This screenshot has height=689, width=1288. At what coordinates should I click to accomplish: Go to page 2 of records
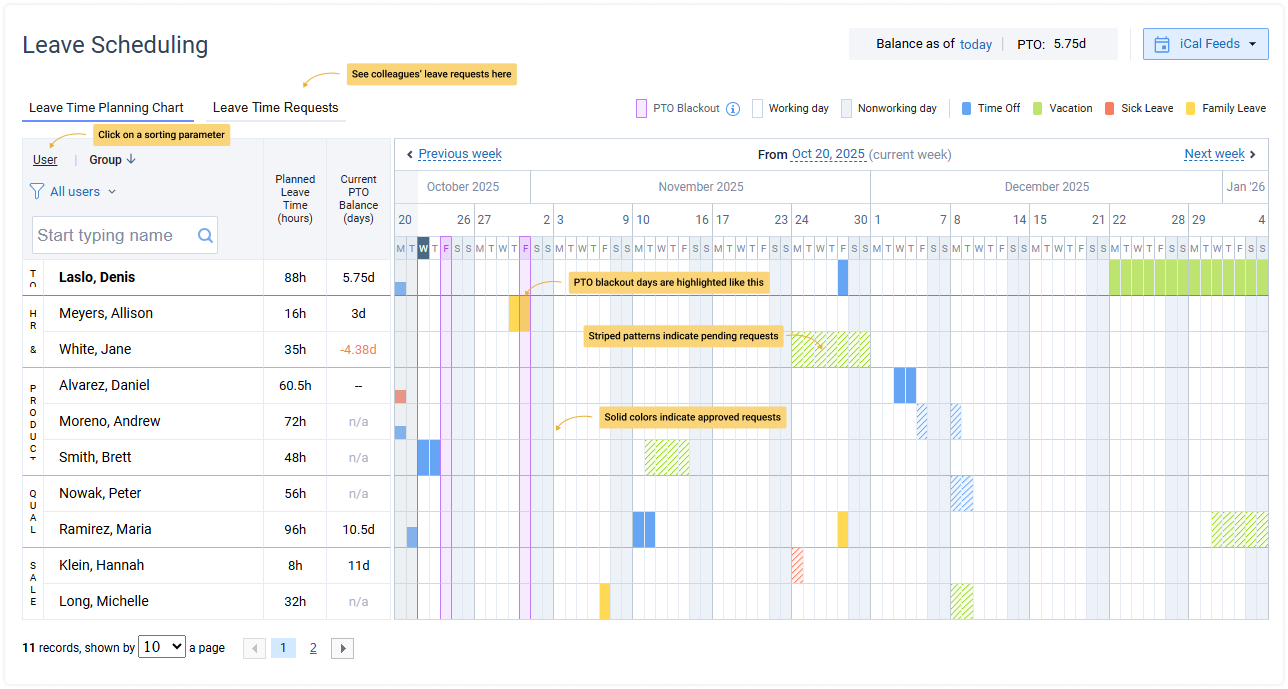313,648
